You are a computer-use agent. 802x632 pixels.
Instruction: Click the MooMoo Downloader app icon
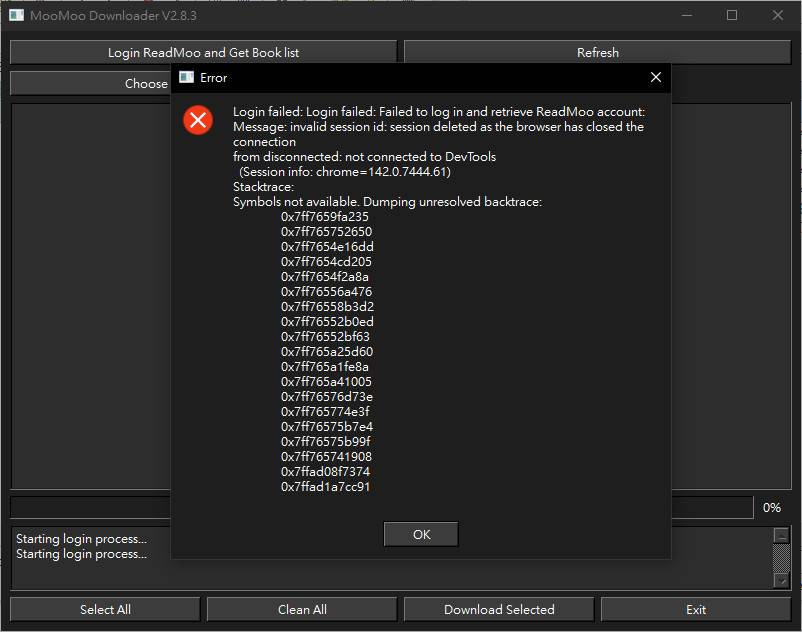point(16,15)
